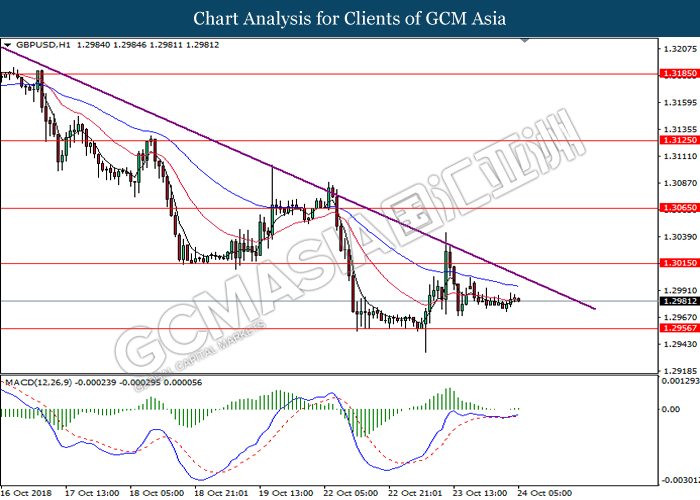The height and width of the screenshot is (500, 700).
Task: Select the GBPUSD.H1 symbol label
Action: point(34,45)
